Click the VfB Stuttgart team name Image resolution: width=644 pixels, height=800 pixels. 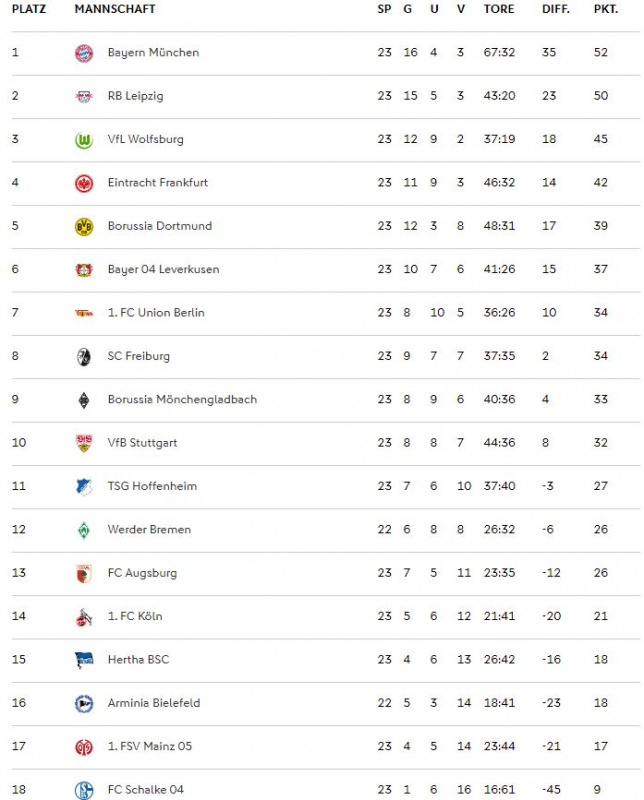142,443
